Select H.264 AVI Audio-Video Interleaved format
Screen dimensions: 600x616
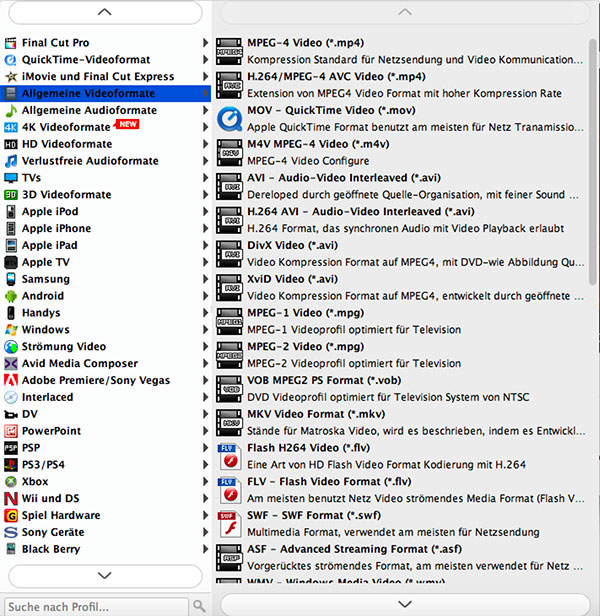(x=401, y=220)
